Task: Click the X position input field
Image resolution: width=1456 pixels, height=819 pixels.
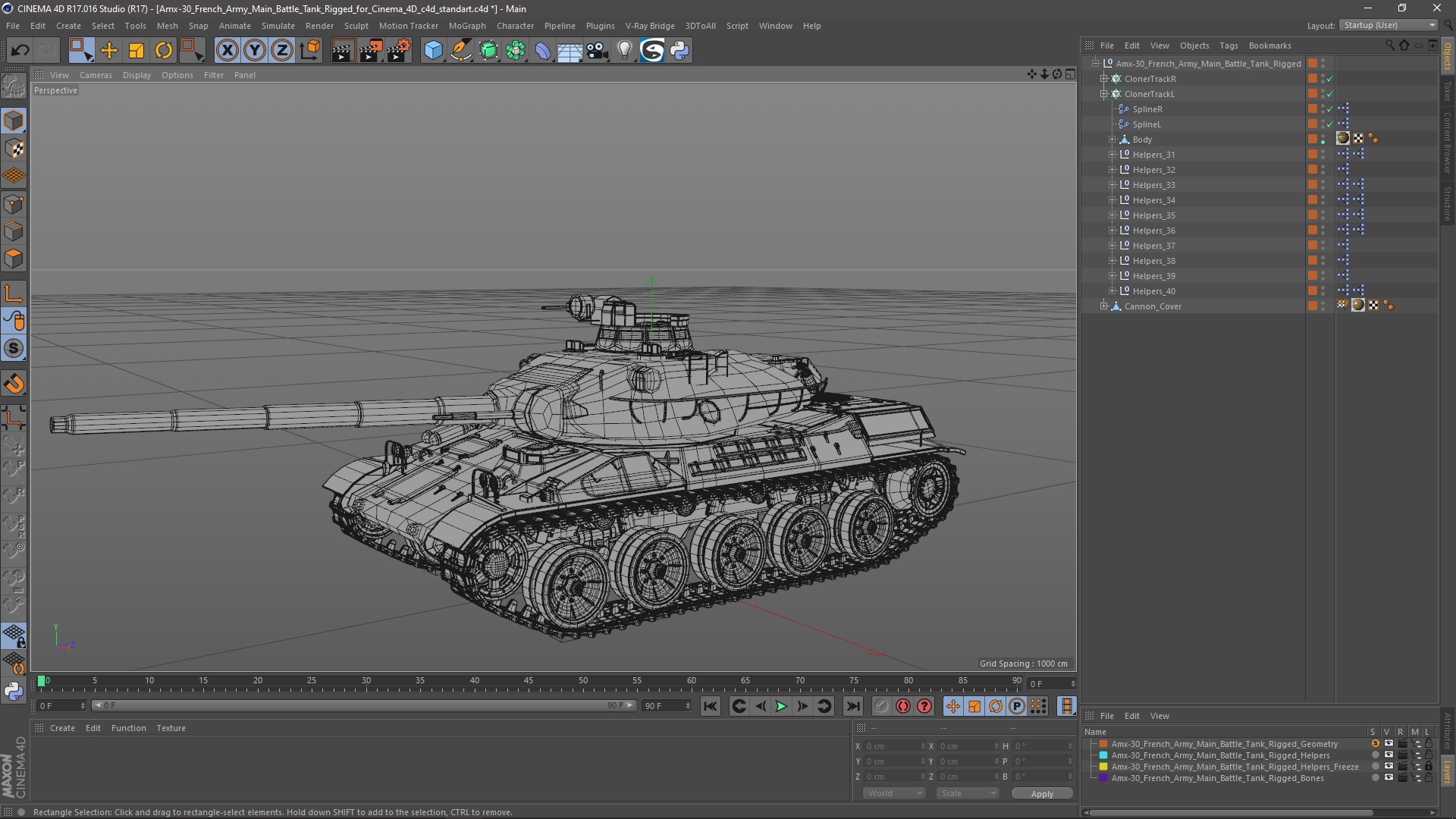Action: [895, 746]
